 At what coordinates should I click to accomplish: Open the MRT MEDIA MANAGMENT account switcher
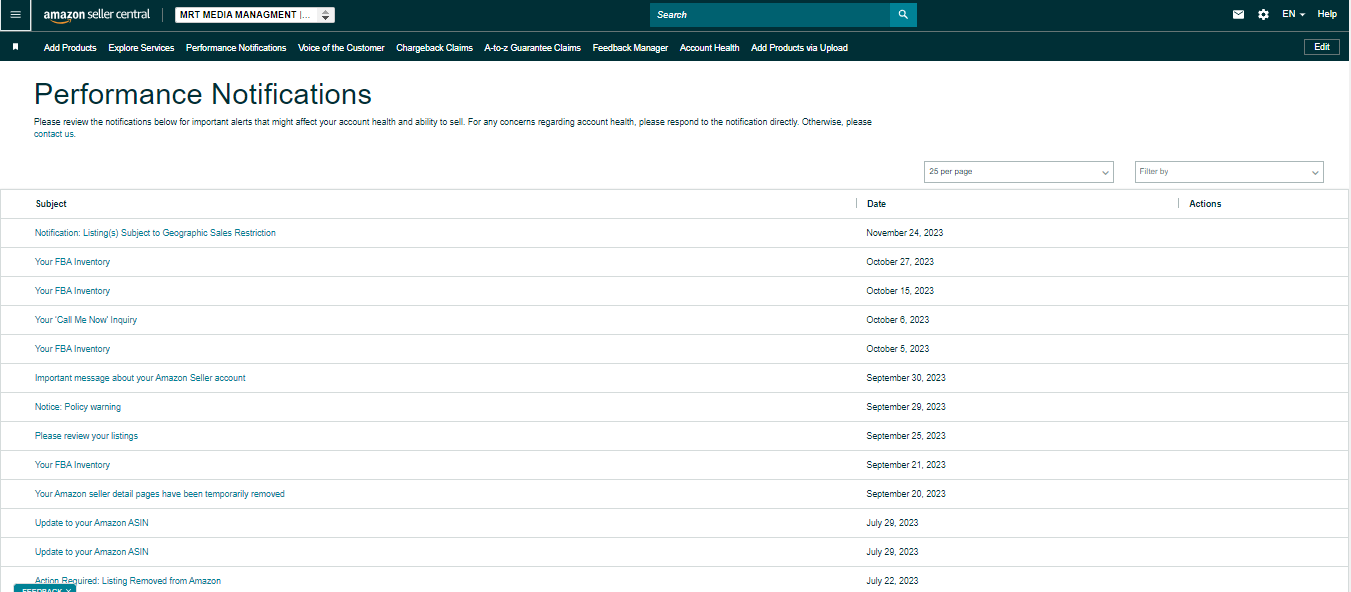tap(255, 15)
